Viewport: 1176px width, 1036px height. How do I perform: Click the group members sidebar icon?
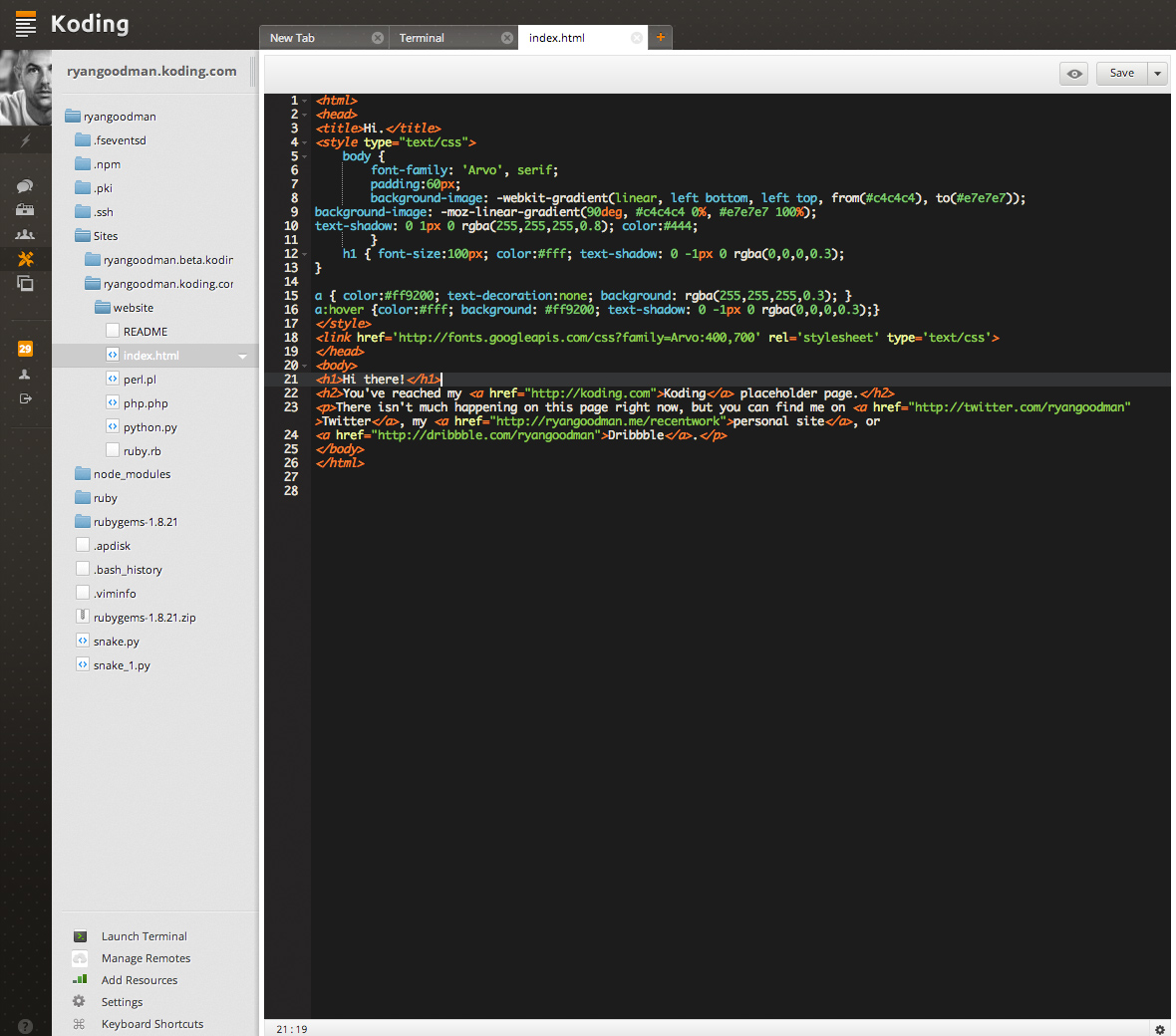(25, 235)
